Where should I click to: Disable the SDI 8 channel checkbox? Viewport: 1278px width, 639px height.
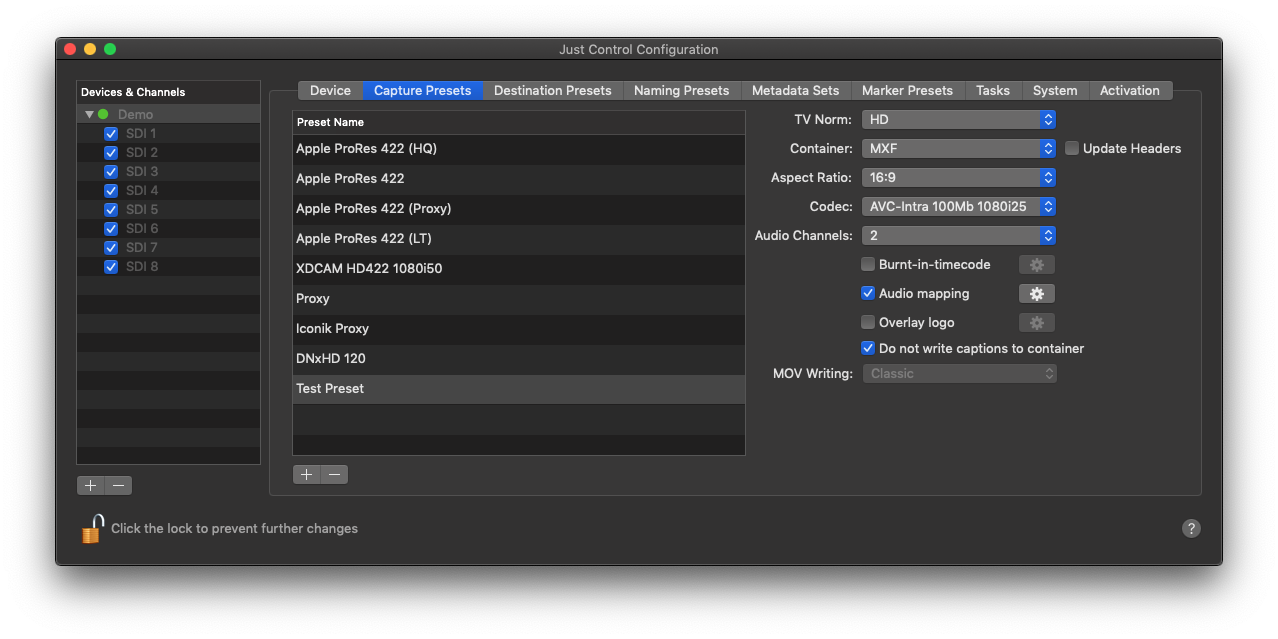[x=111, y=267]
